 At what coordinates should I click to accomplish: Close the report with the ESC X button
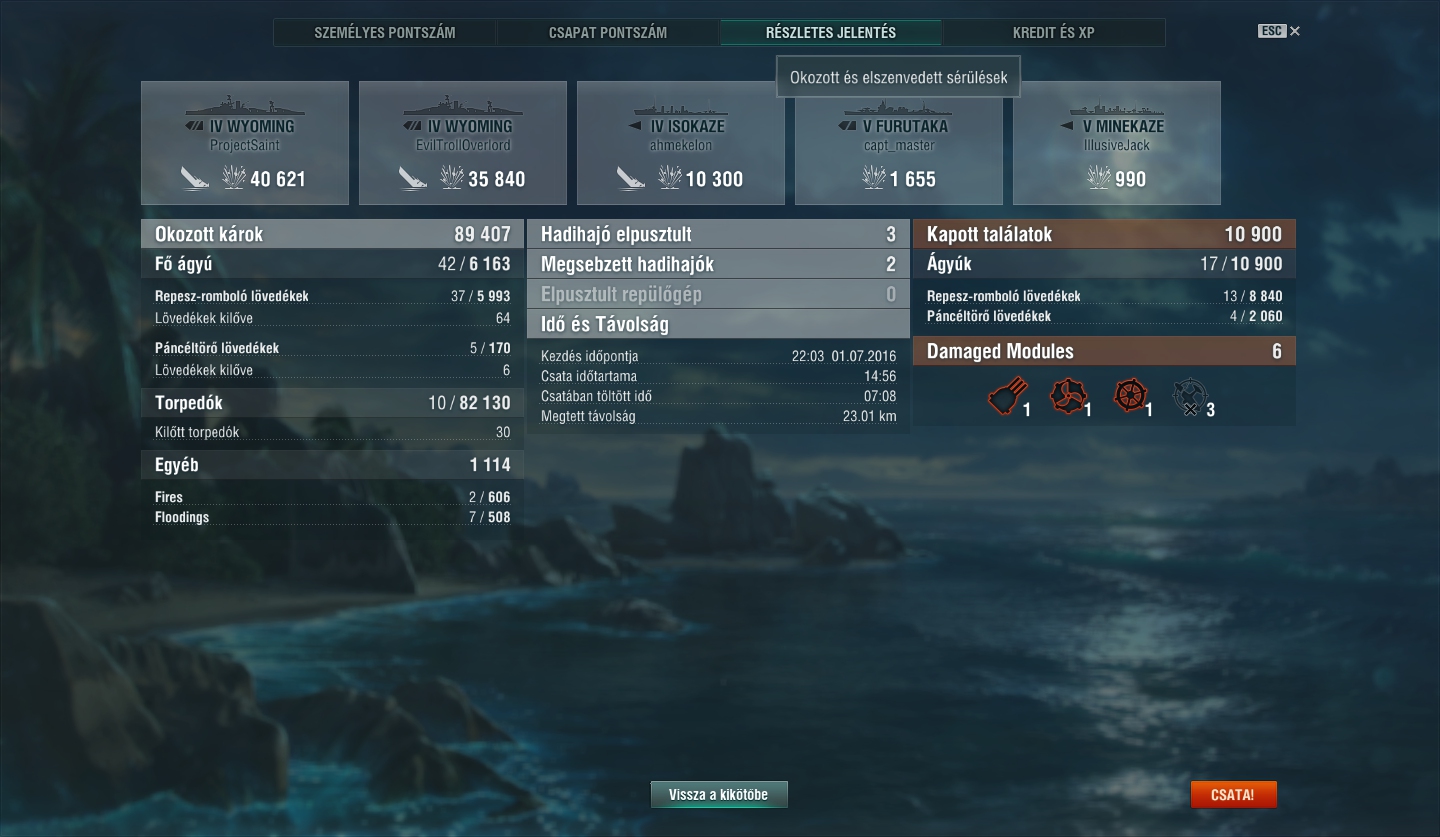pyautogui.click(x=1279, y=31)
